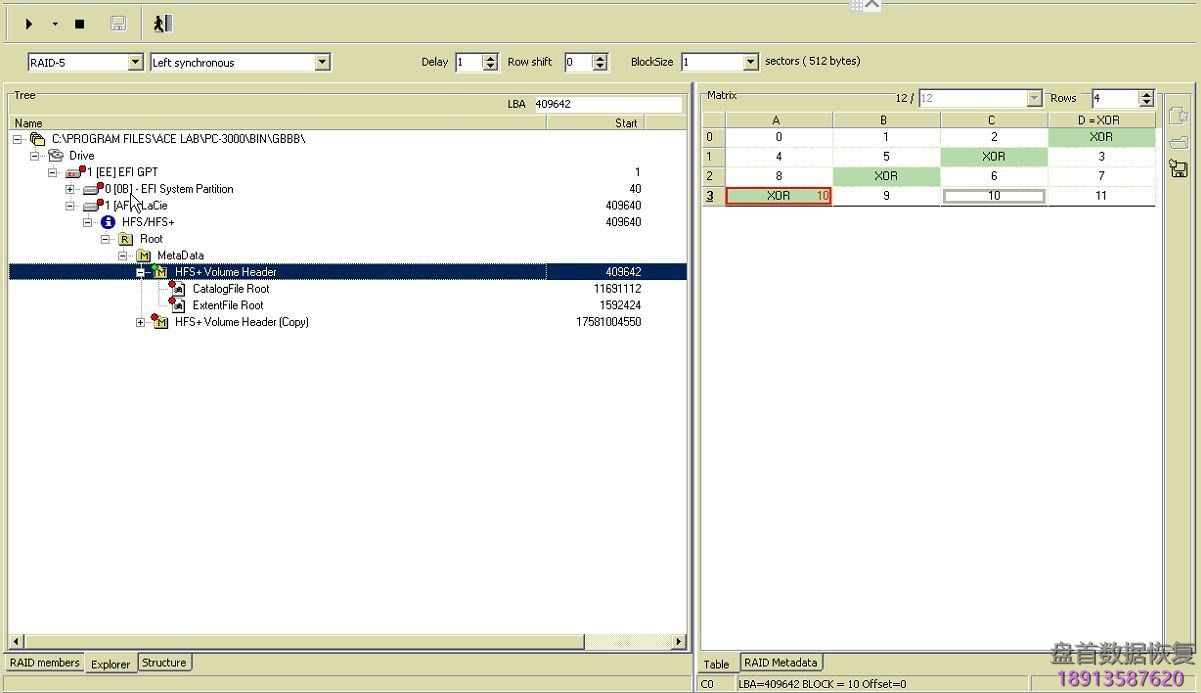Expand the HFS+ Volume Header (Copy) node
Viewport: 1201px width, 693px height.
pos(140,322)
